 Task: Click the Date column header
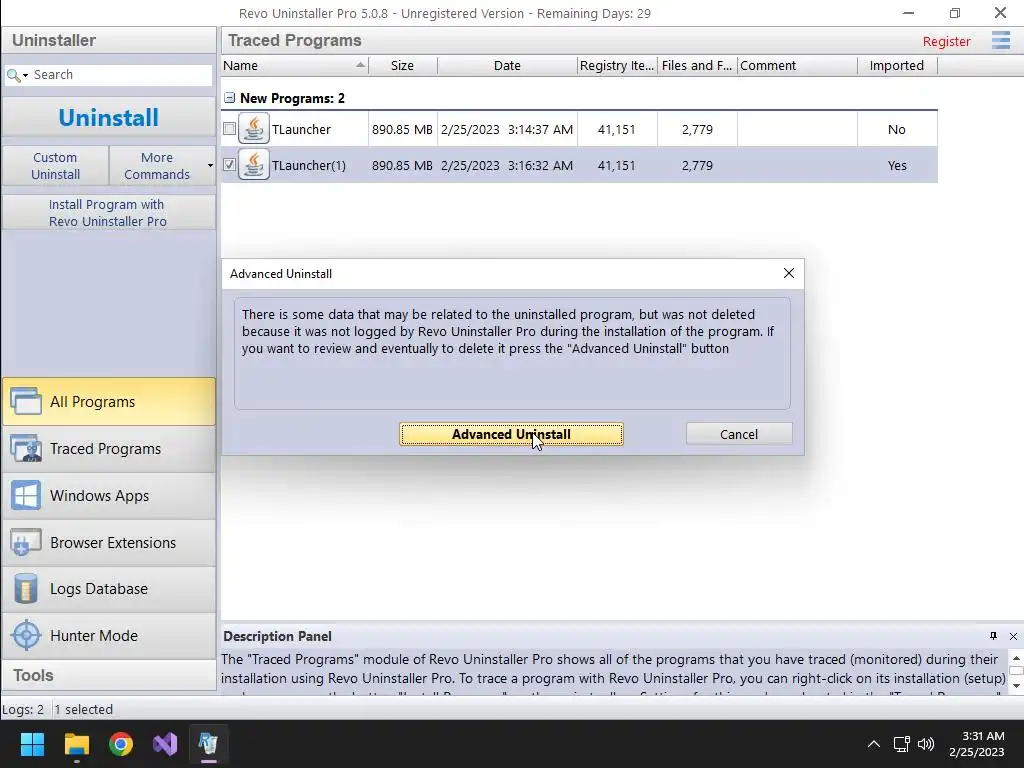coord(507,65)
